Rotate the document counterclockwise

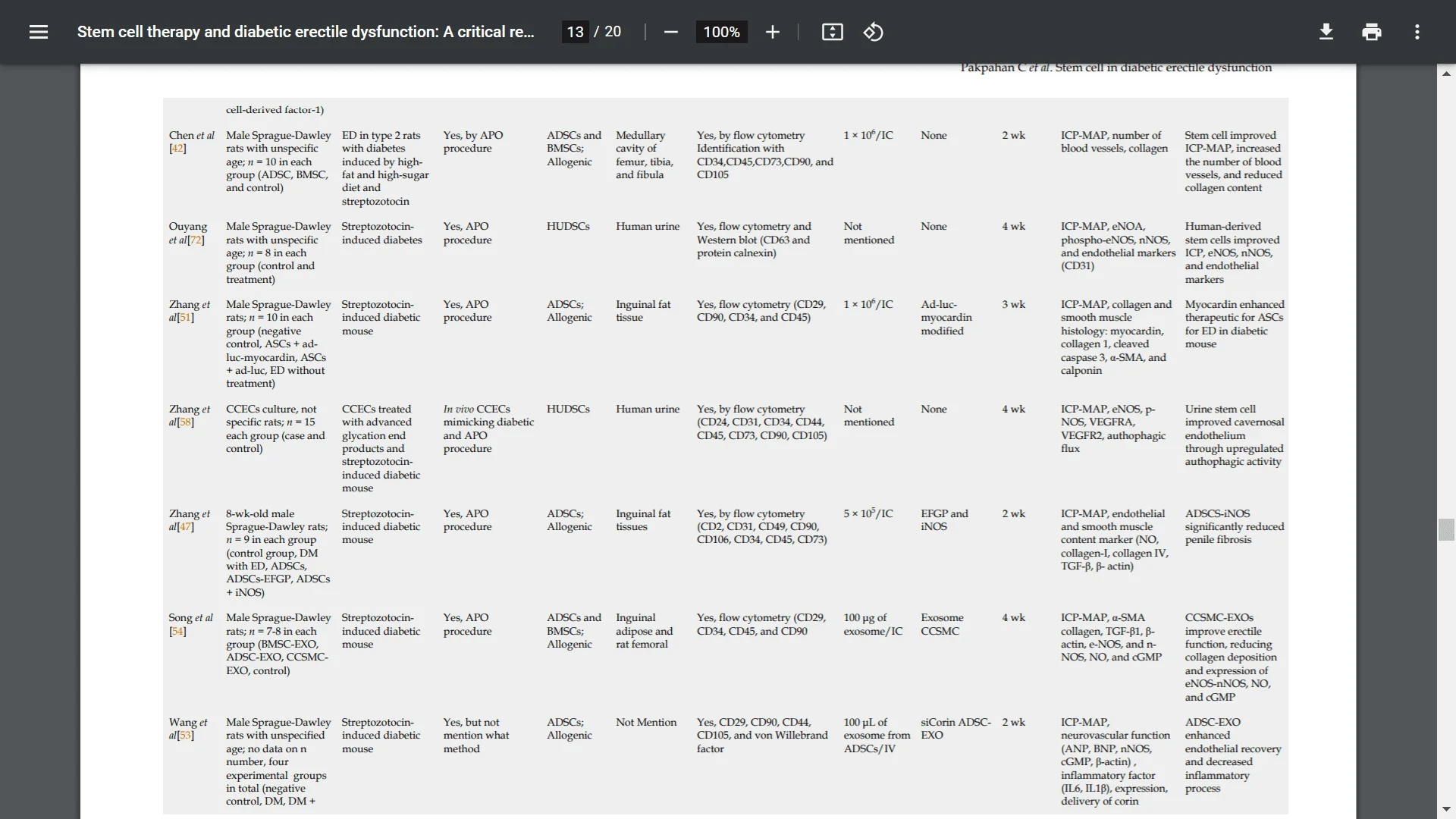point(873,32)
